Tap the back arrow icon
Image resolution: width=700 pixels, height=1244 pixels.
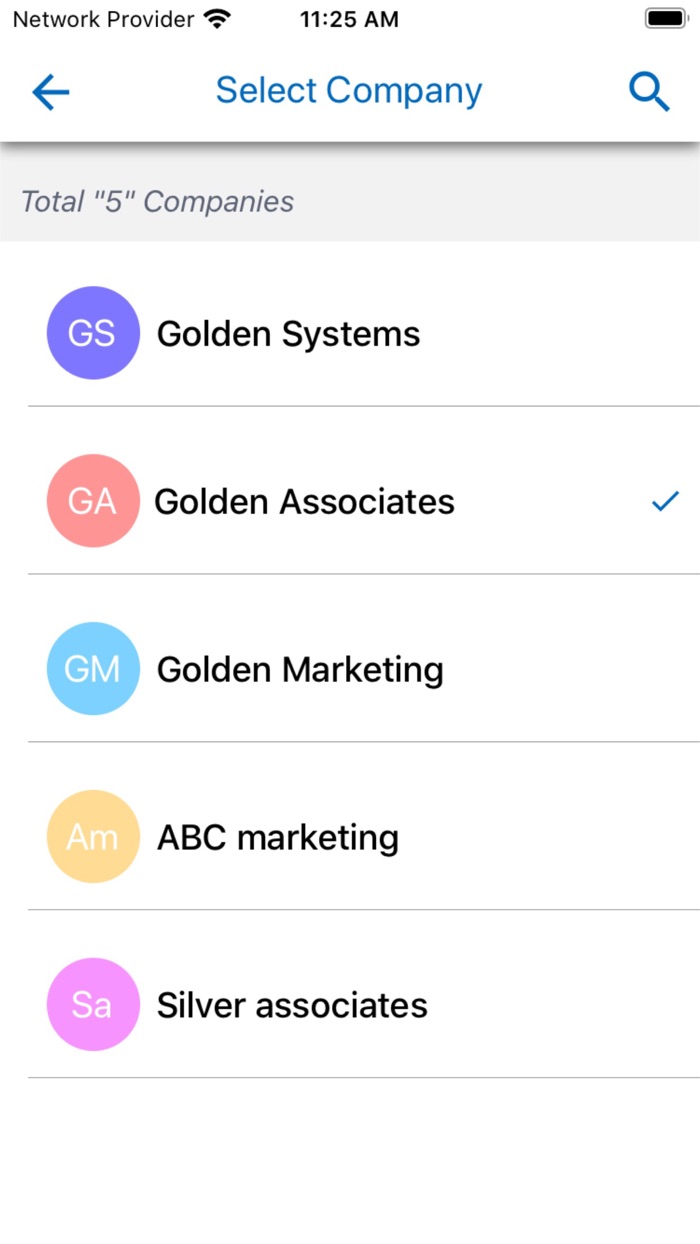[50, 92]
